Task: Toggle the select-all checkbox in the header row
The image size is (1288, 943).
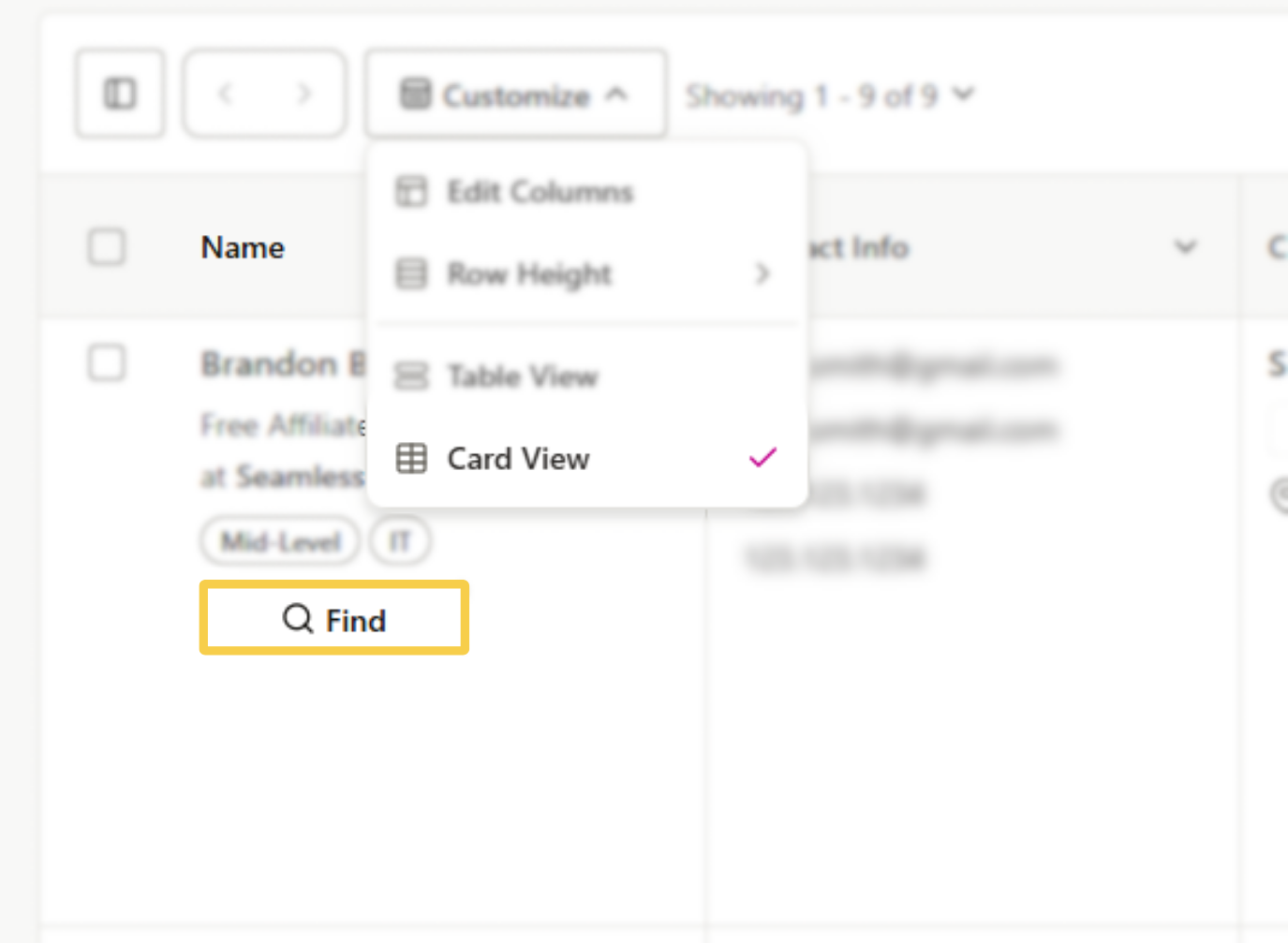Action: [x=106, y=246]
